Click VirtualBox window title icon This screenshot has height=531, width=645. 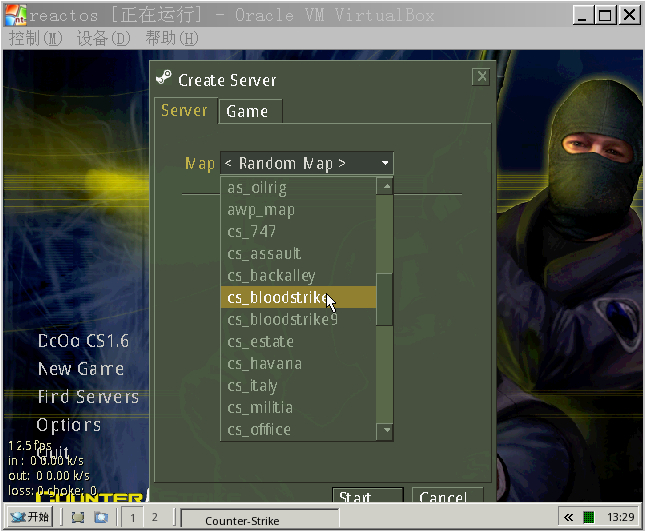[x=16, y=15]
